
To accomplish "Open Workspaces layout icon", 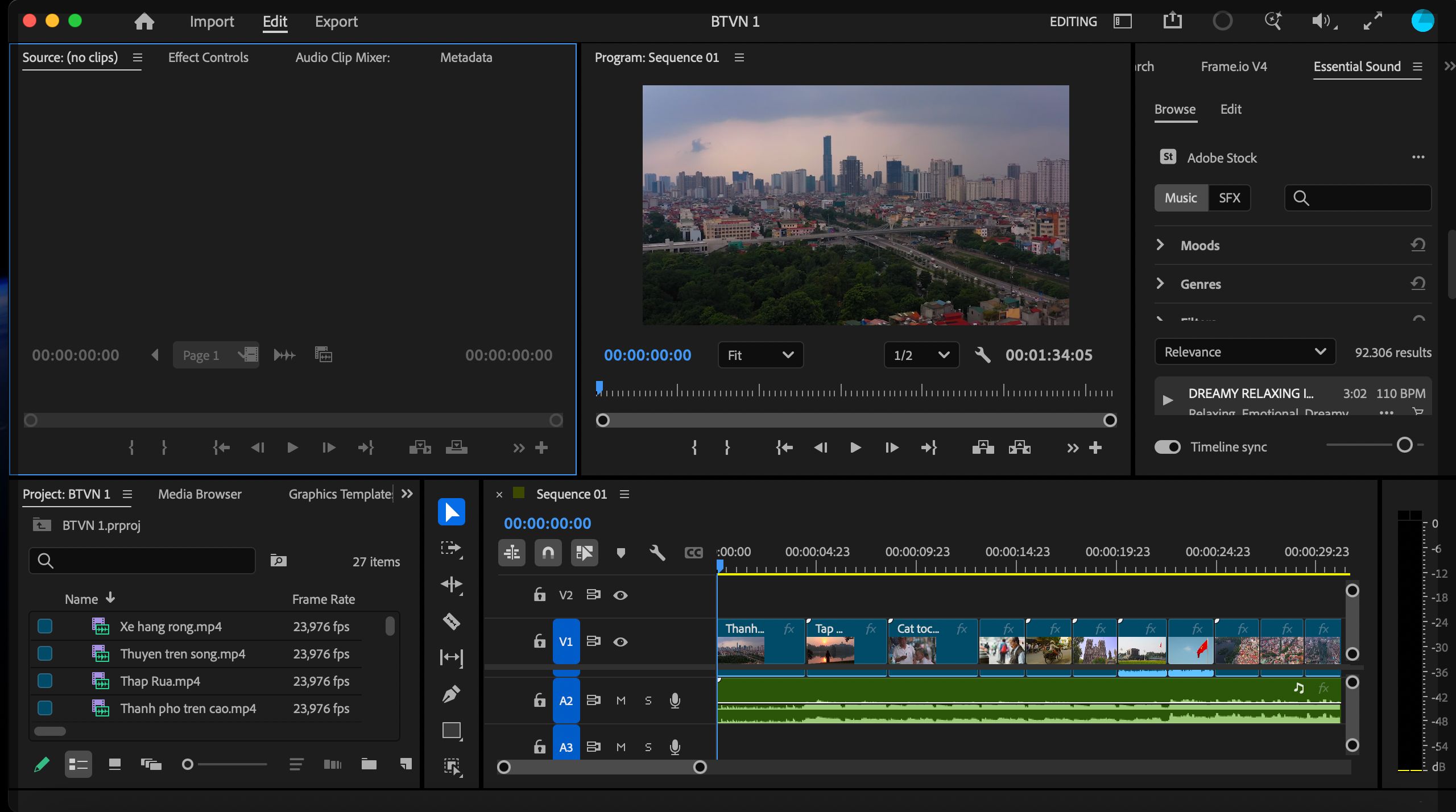I will 1123,22.
